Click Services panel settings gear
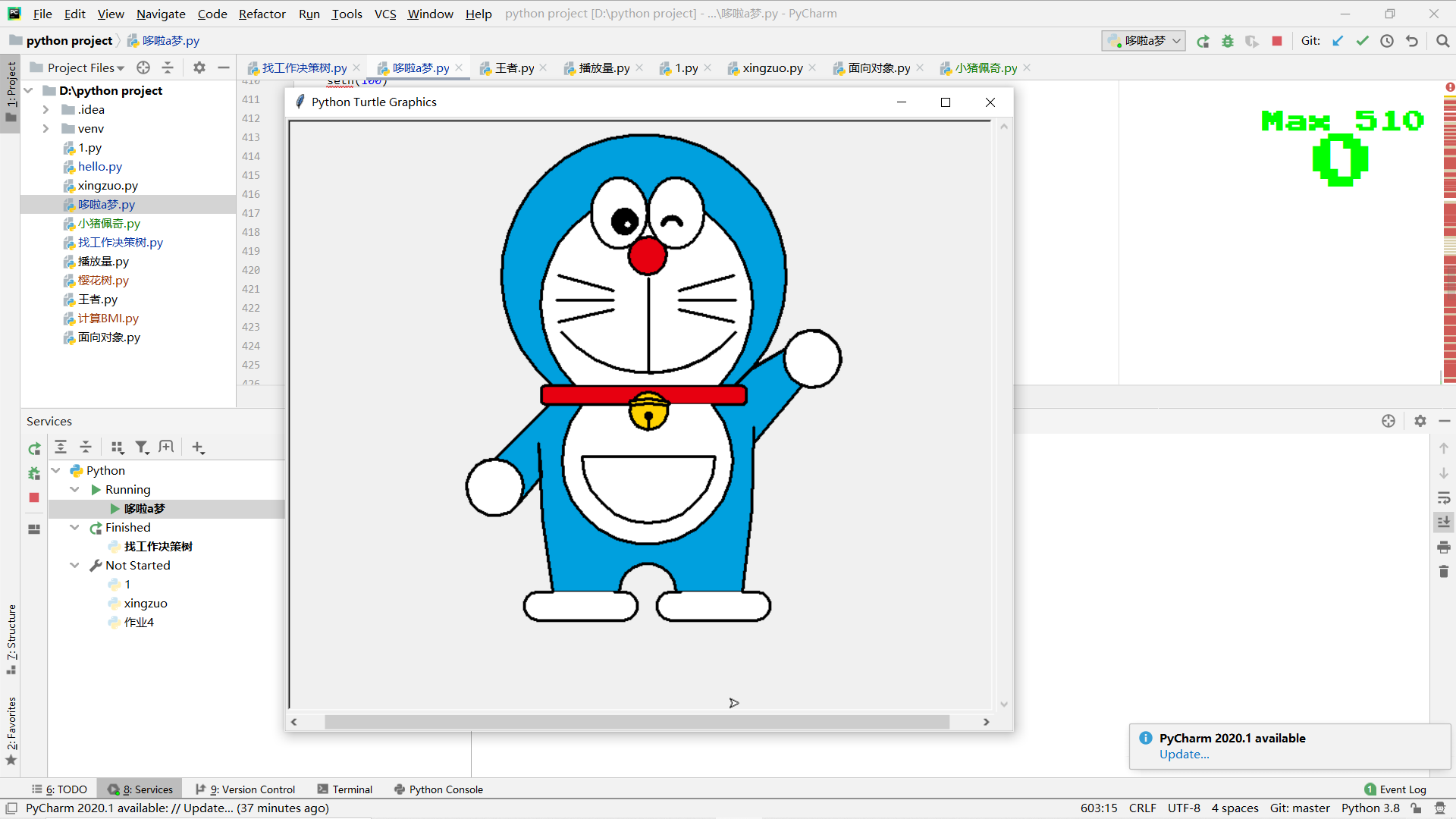 [1420, 421]
